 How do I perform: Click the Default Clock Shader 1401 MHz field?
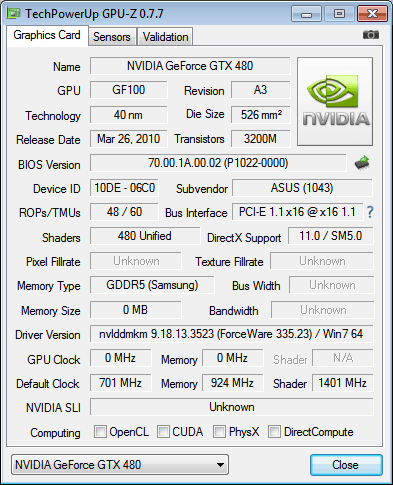[343, 383]
